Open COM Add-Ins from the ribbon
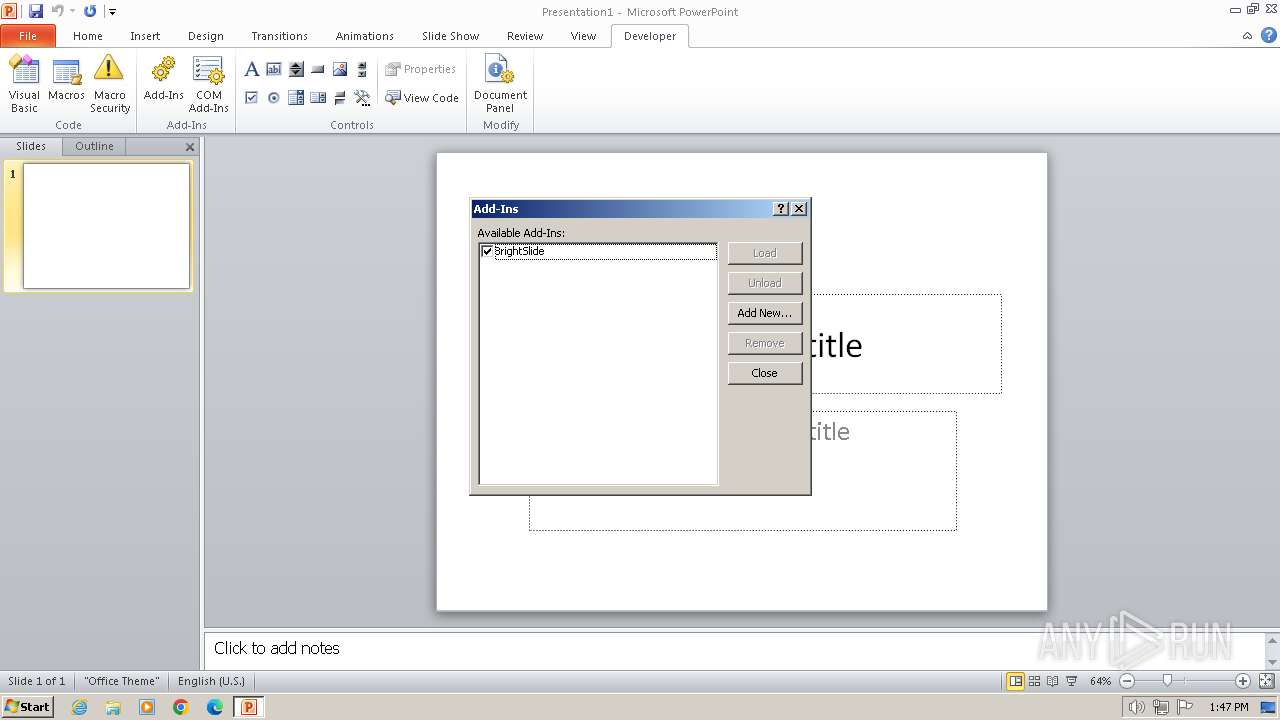Viewport: 1280px width, 720px height. tap(208, 85)
